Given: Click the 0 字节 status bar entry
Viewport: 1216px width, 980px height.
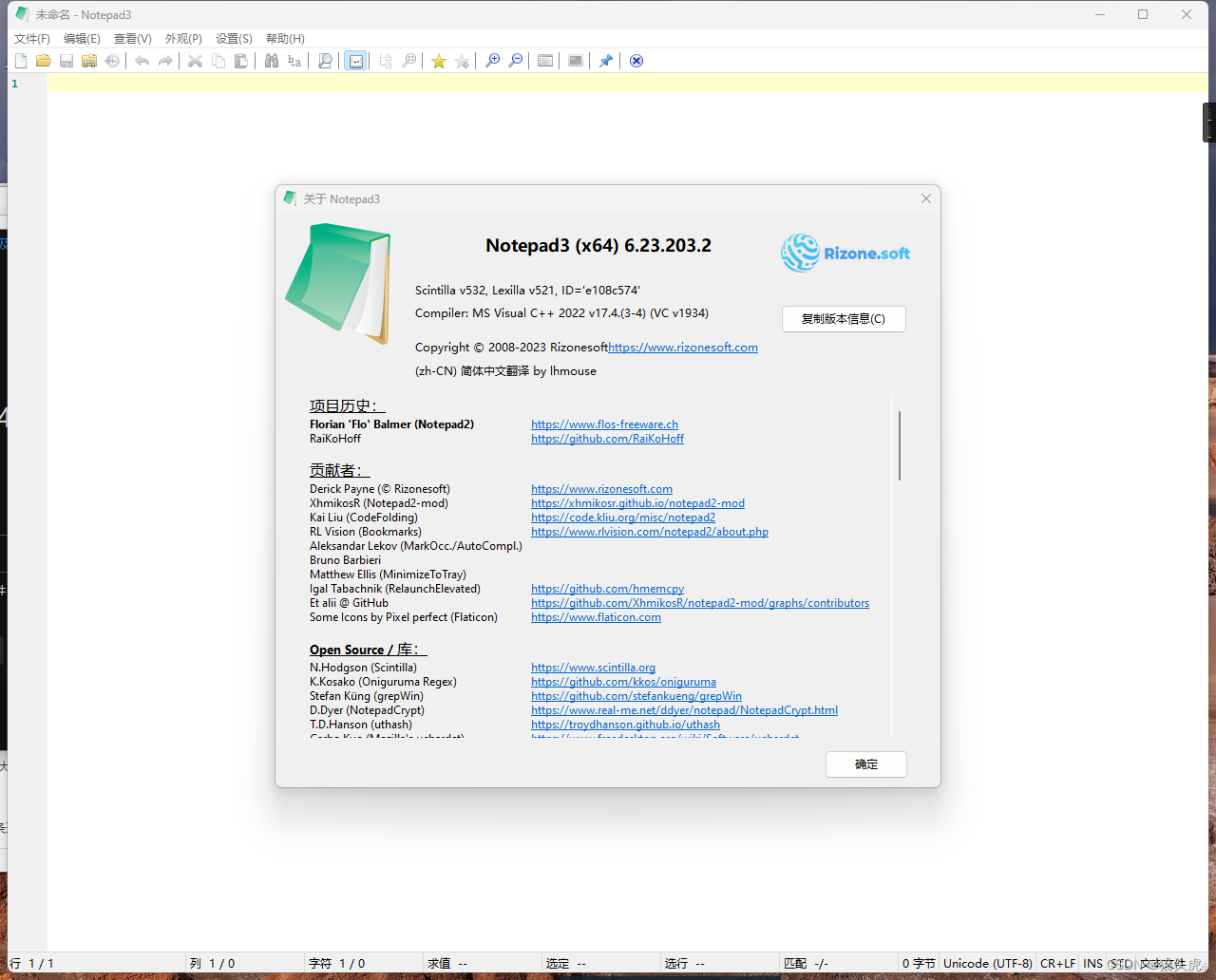Looking at the screenshot, I should pos(919,963).
